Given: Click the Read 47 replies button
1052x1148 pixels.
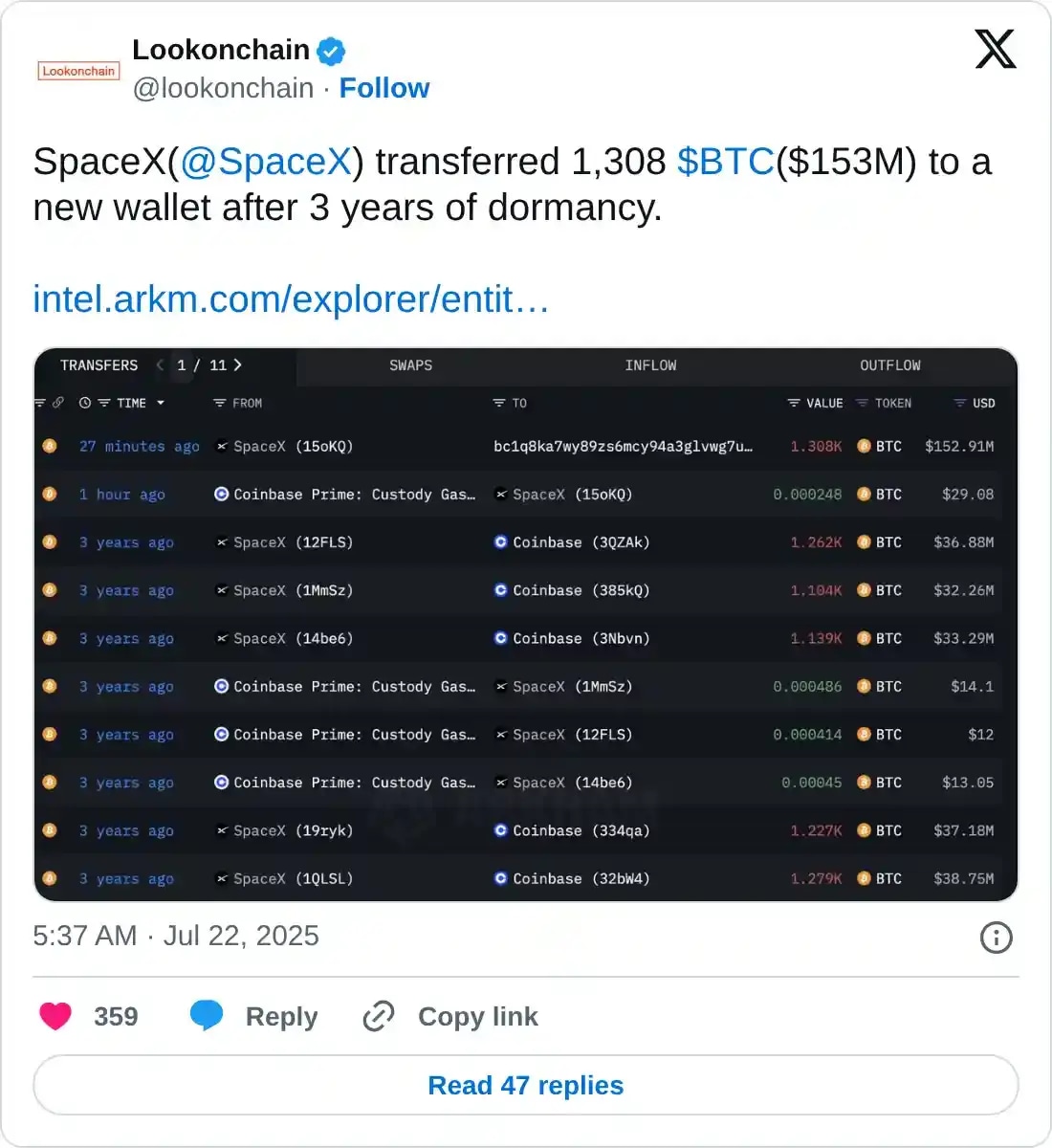Looking at the screenshot, I should (526, 1085).
